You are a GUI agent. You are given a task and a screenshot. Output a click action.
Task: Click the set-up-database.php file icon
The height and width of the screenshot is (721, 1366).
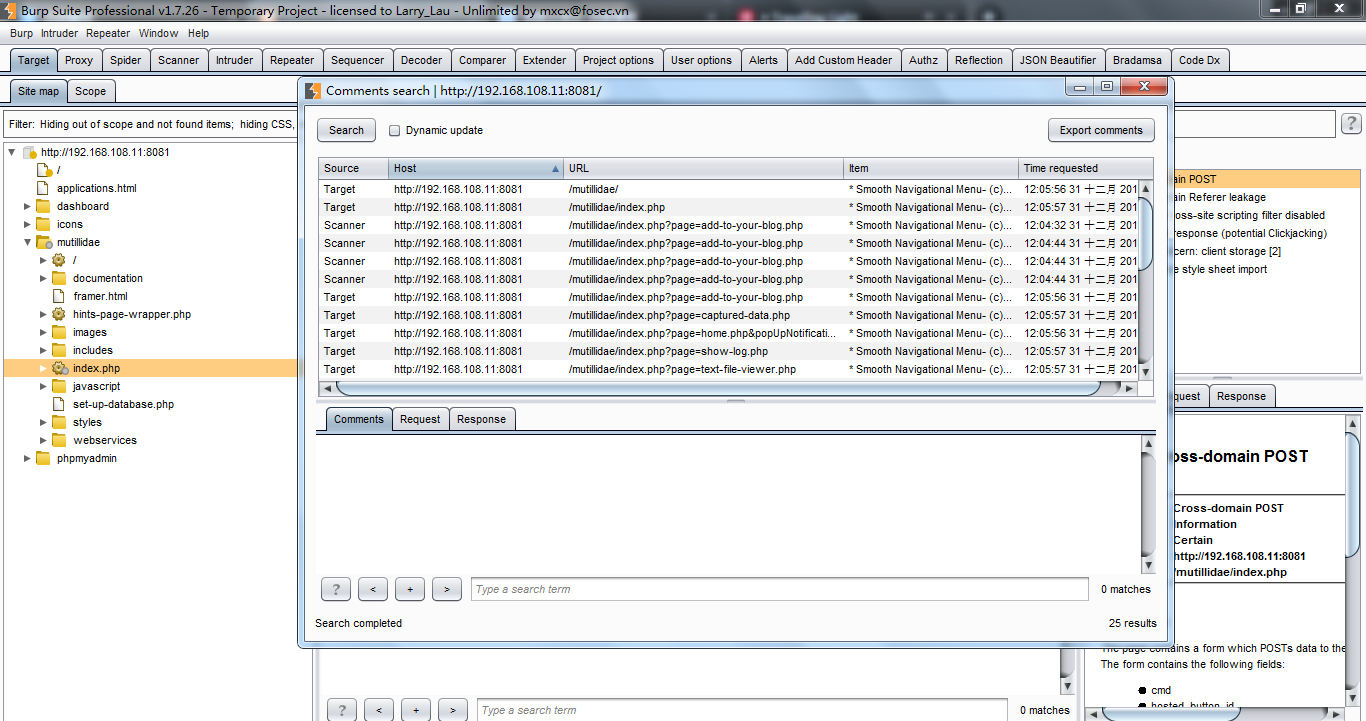pos(59,404)
